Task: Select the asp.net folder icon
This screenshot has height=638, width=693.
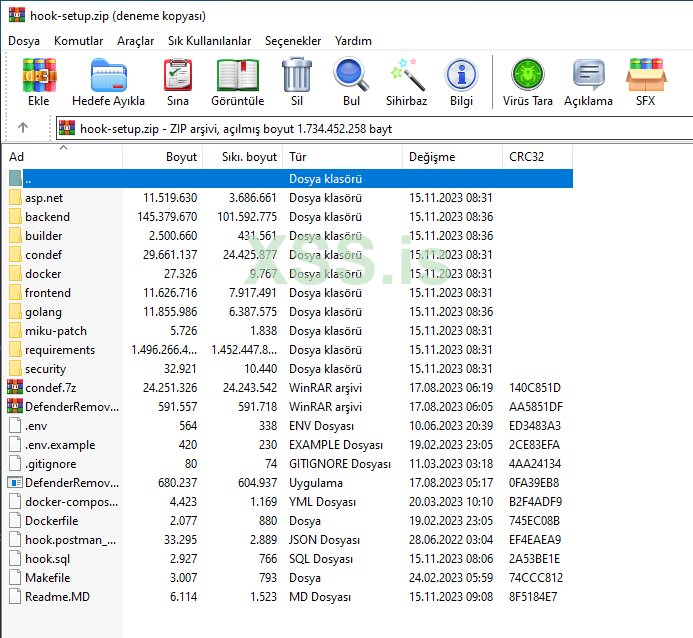Action: pos(15,197)
